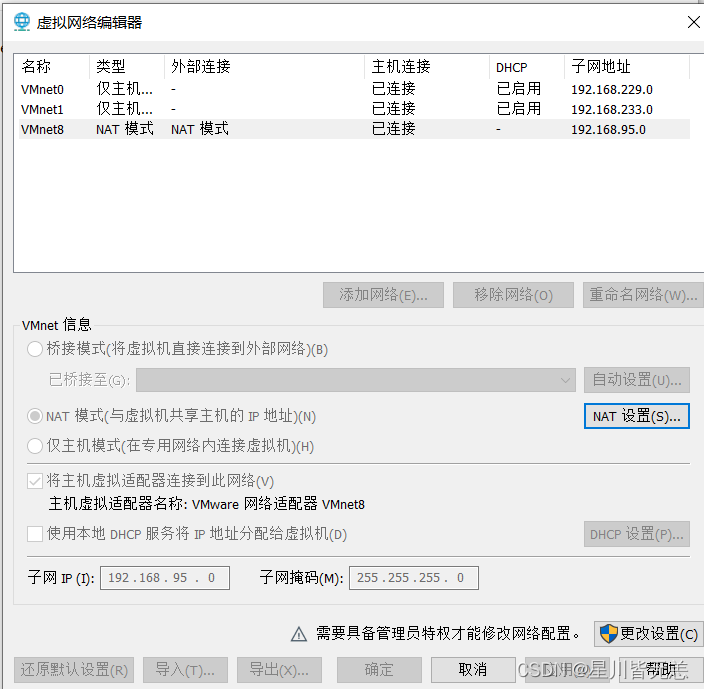Click 移除网络(O) button
This screenshot has width=704, height=689.
click(513, 295)
